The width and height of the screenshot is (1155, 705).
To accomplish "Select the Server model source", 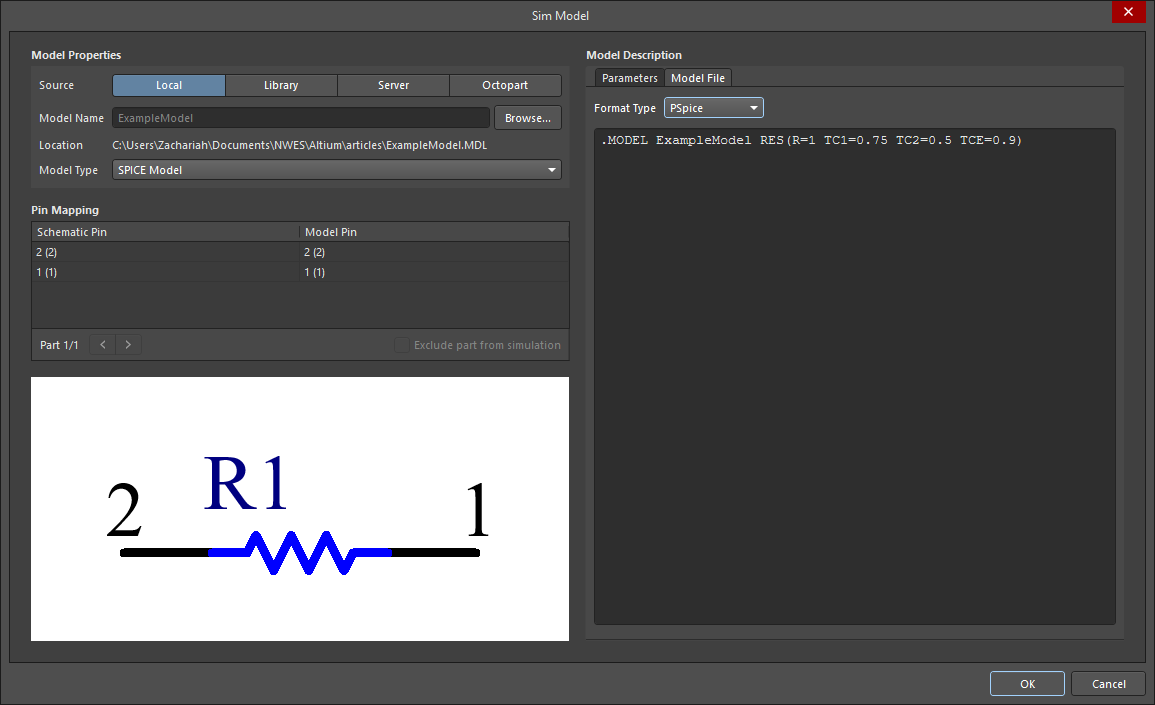I will click(x=393, y=85).
